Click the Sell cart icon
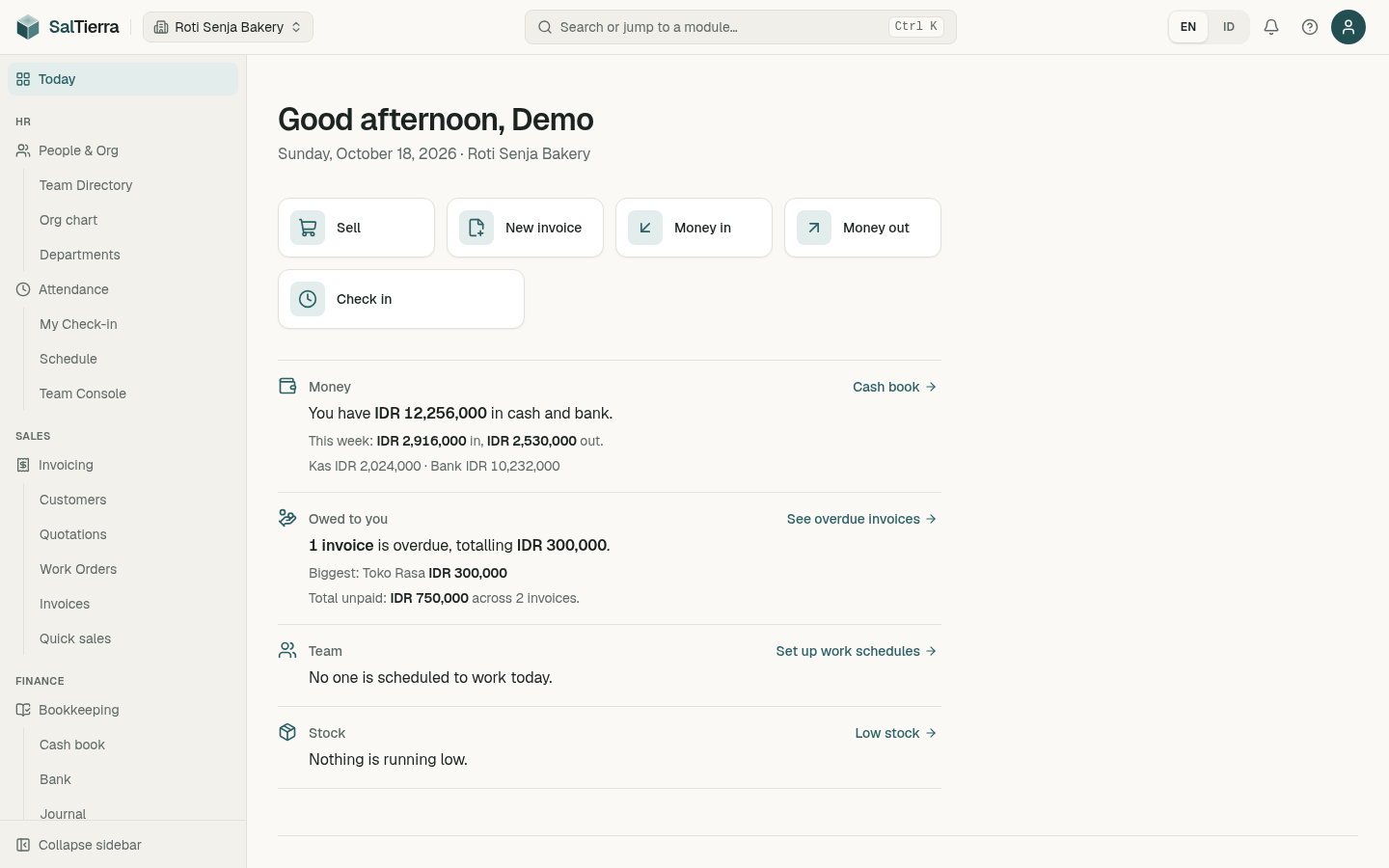This screenshot has height=868, width=1389. click(x=308, y=228)
